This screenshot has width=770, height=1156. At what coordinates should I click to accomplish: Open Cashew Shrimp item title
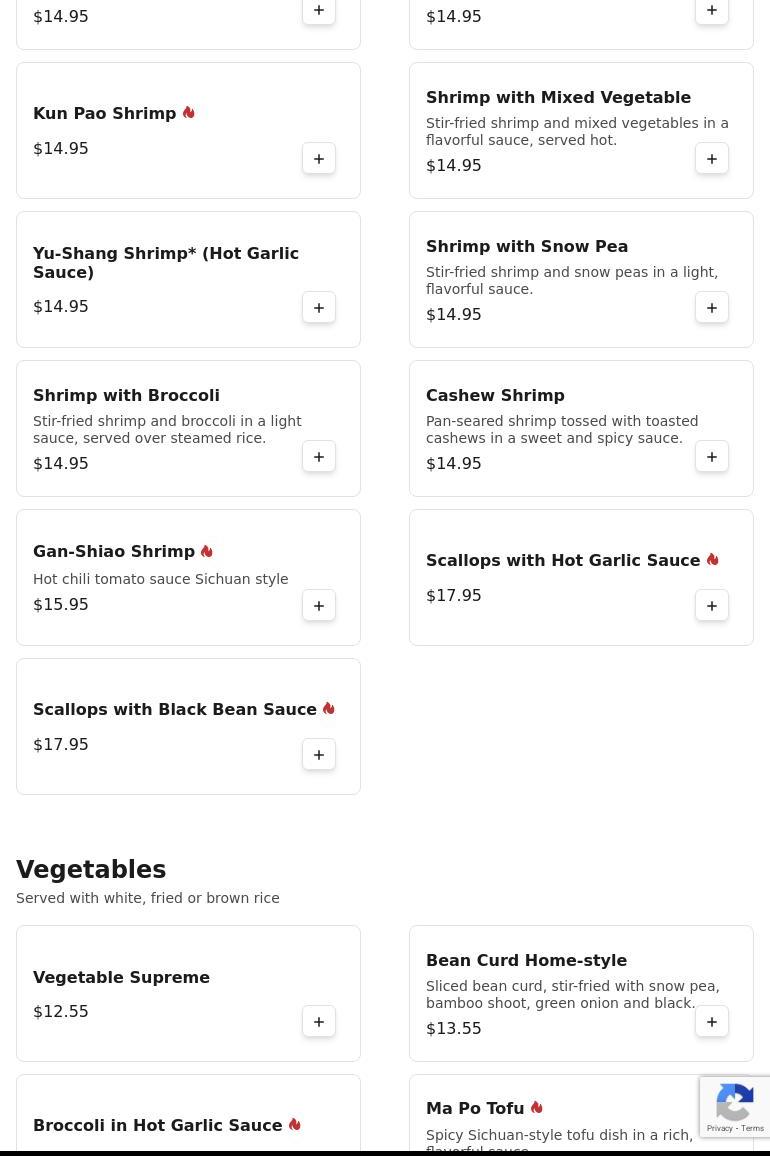click(495, 395)
